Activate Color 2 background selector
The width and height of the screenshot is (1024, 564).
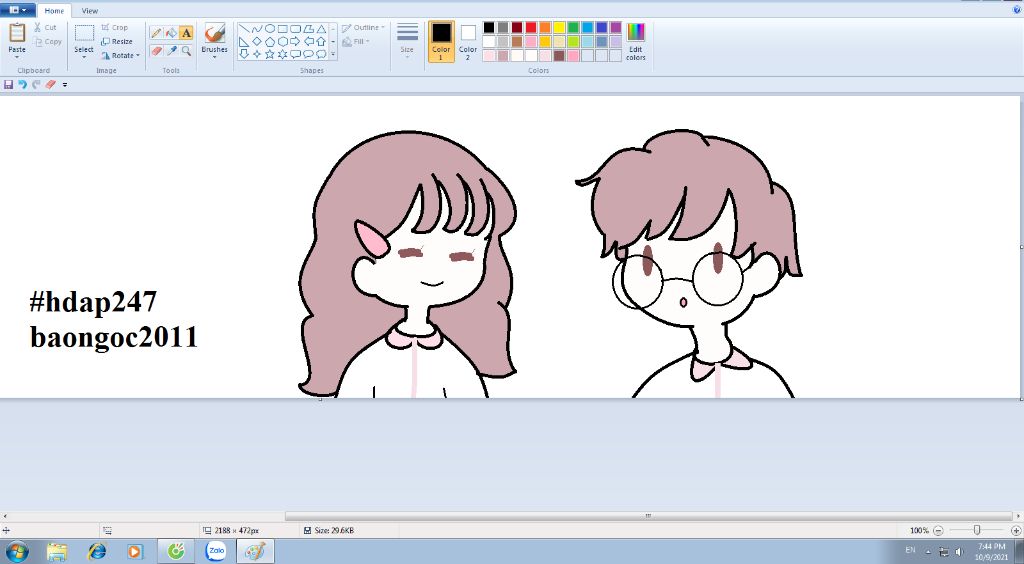click(x=468, y=40)
